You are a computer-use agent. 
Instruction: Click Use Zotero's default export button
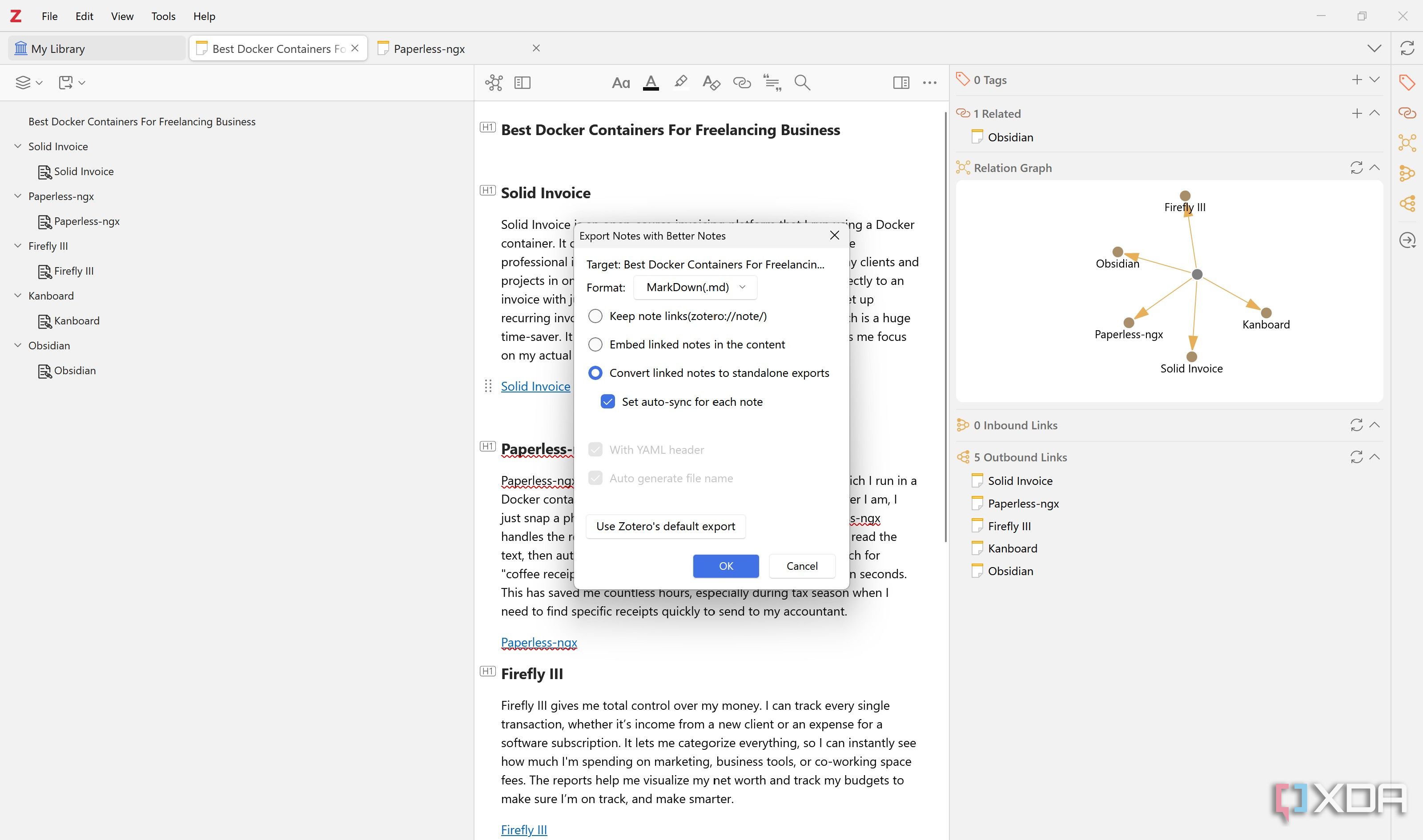point(665,526)
